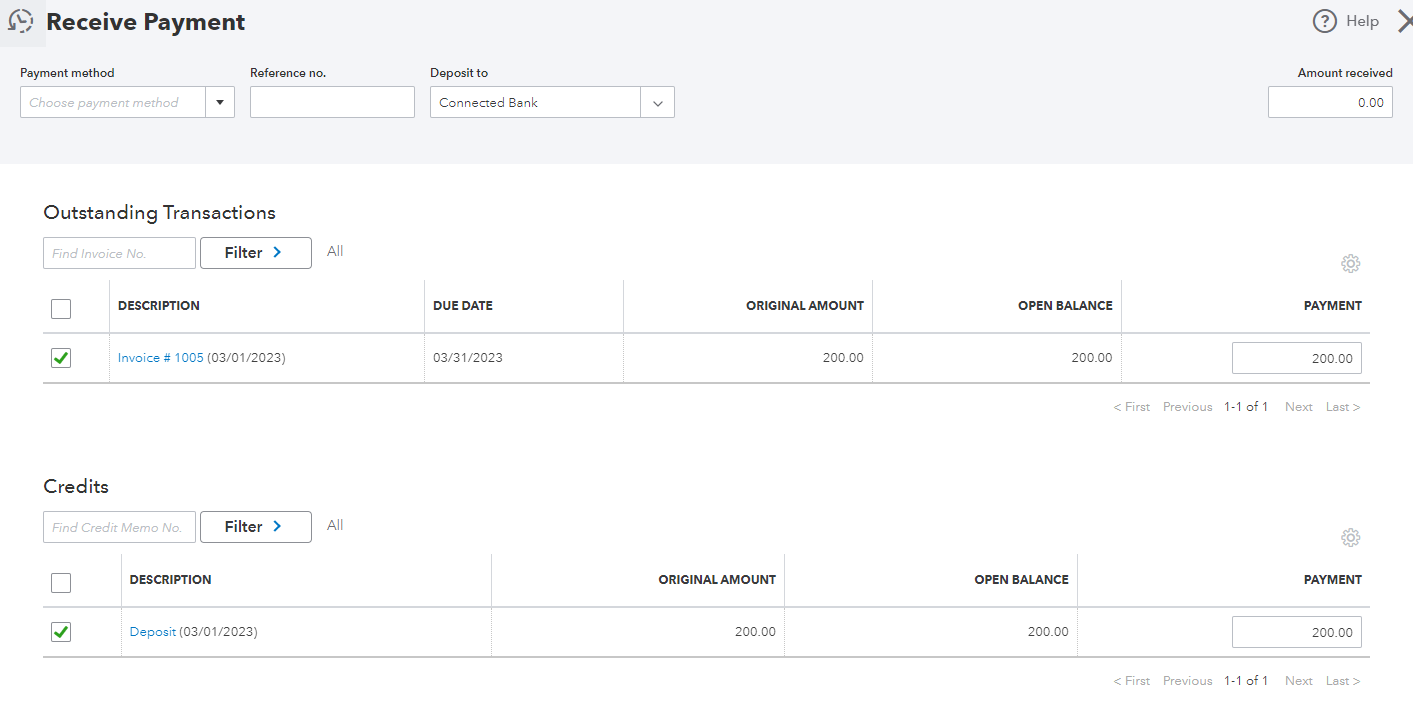This screenshot has height=703, width=1413.
Task: Expand the Filter options for outstanding transactions
Action: point(255,252)
